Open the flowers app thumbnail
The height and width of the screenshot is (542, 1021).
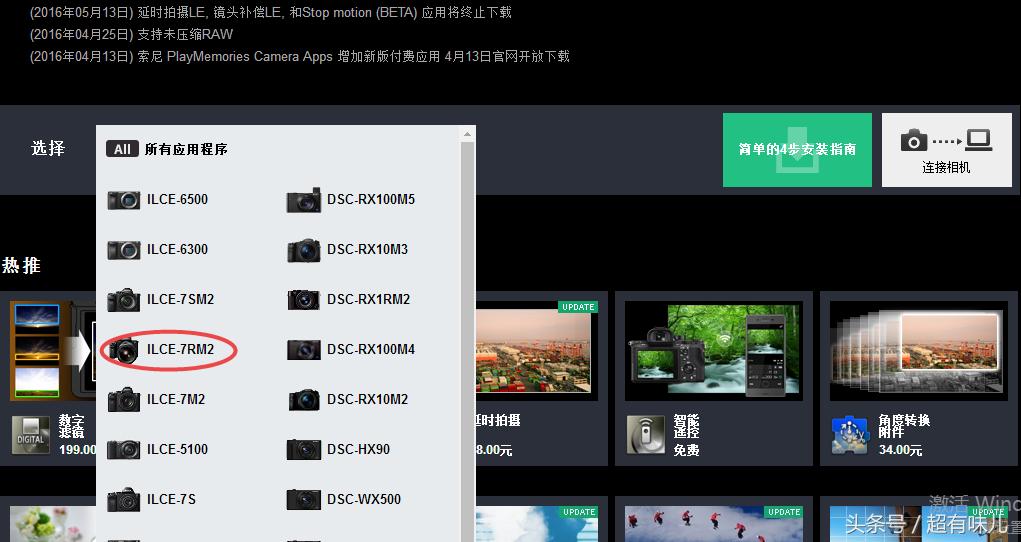pos(51,524)
